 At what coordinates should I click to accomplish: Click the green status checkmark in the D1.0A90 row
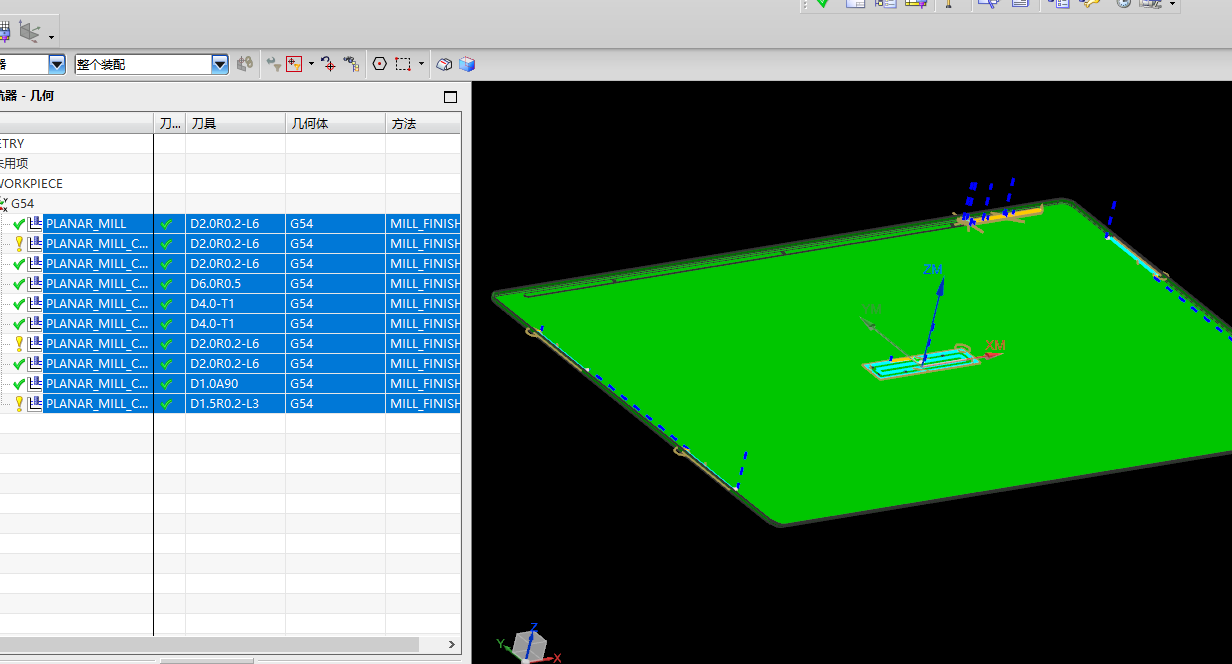coord(19,384)
